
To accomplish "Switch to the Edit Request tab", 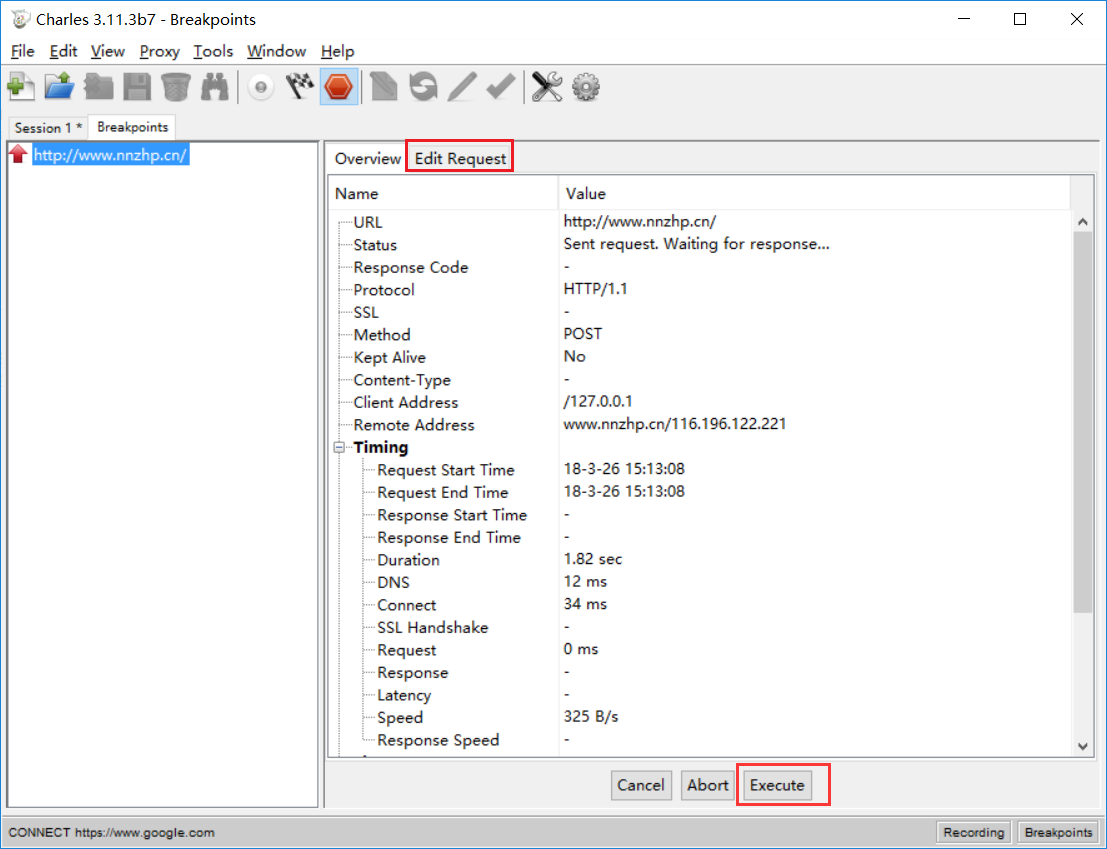I will pyautogui.click(x=460, y=158).
